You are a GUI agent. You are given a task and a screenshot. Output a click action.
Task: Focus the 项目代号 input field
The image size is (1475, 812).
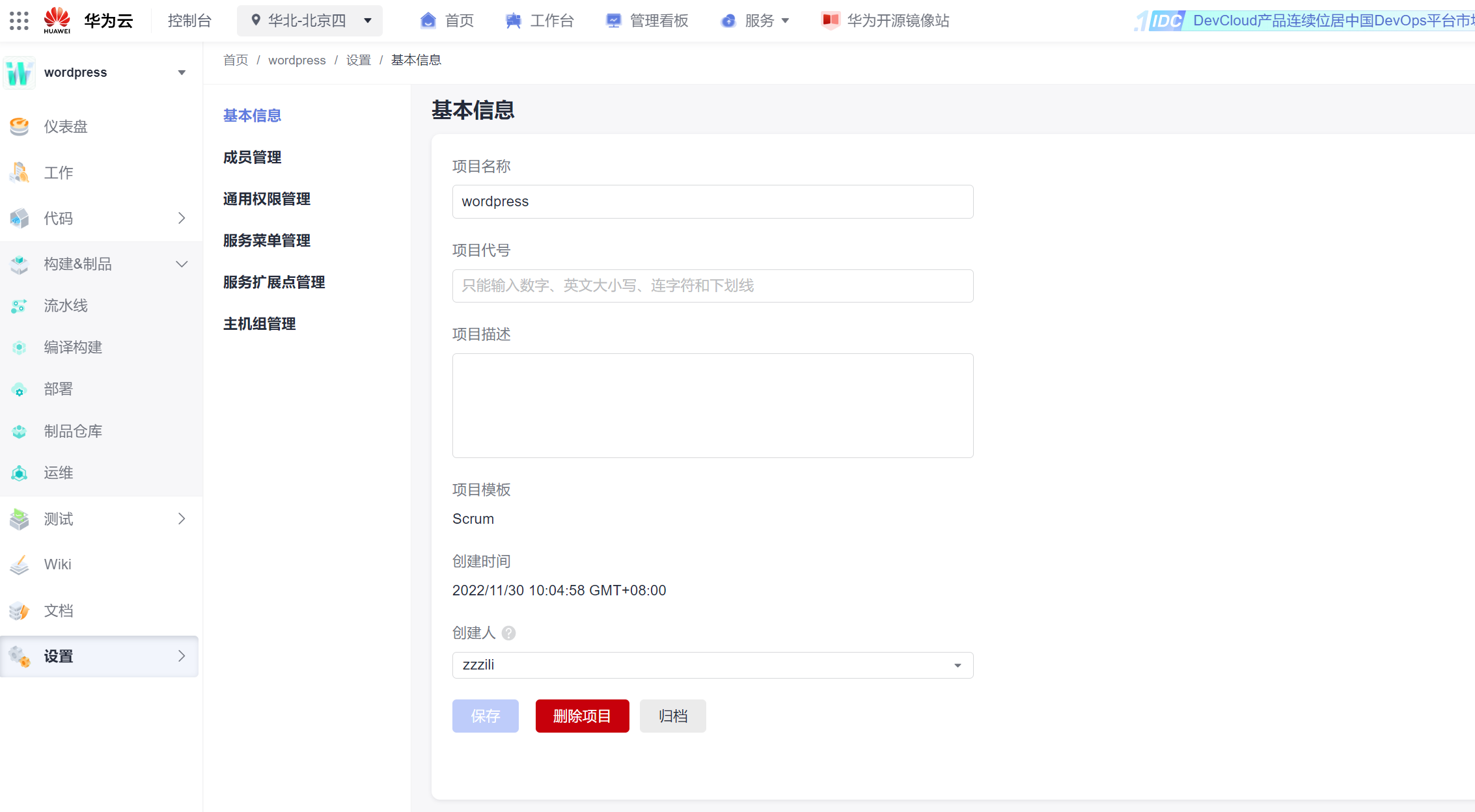712,286
